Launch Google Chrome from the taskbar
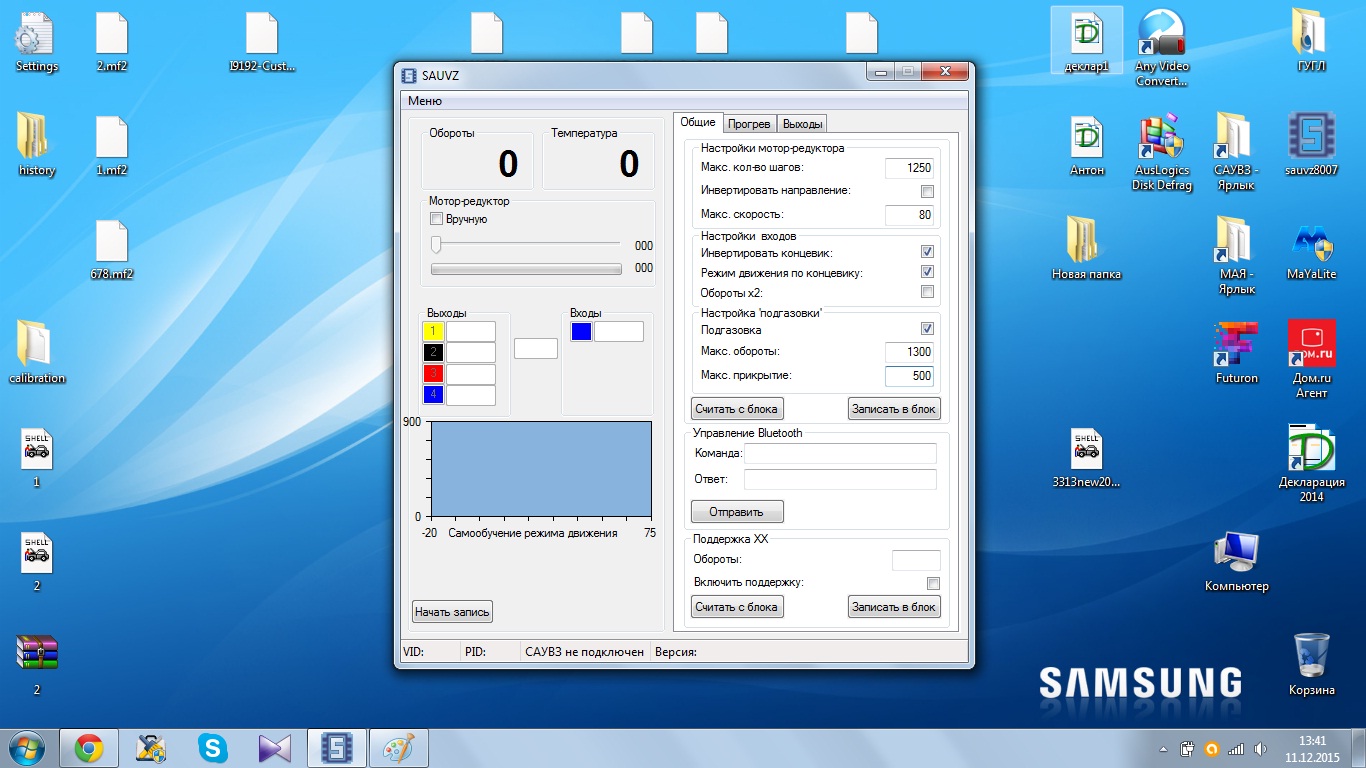Image resolution: width=1366 pixels, height=768 pixels. pos(89,748)
